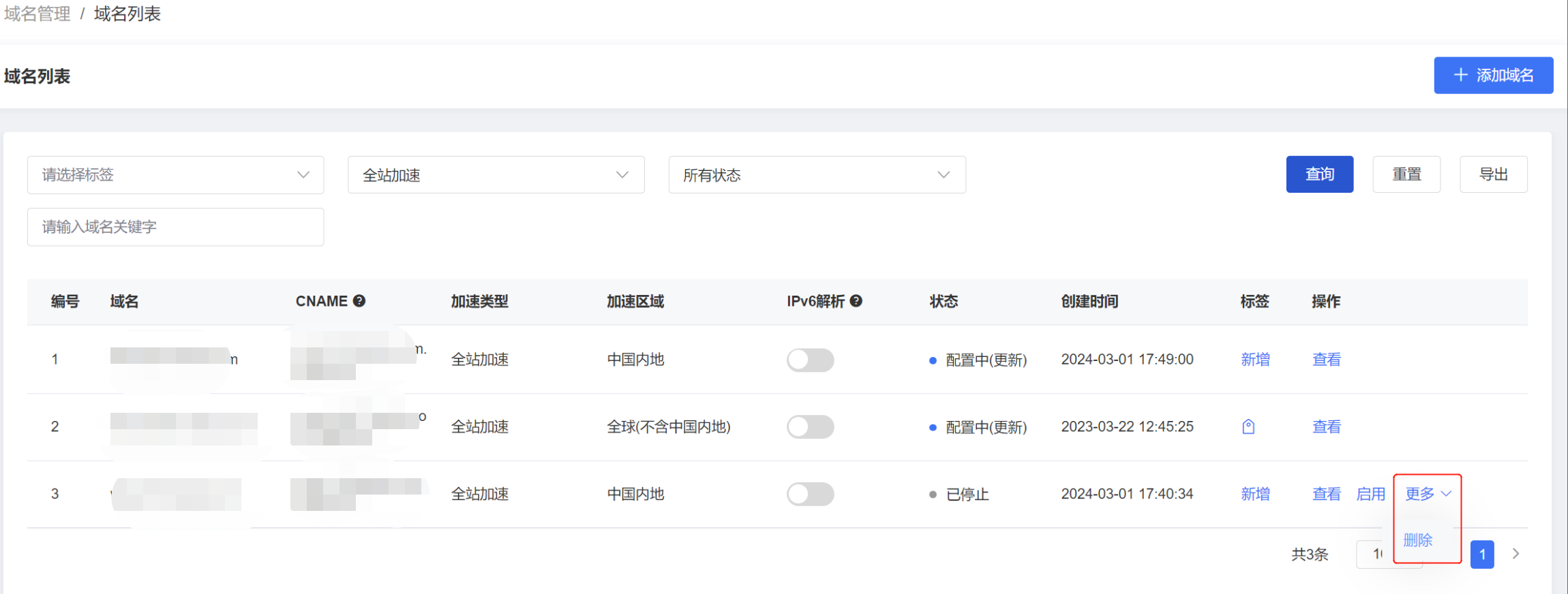Click 查看 in row 3
The image size is (1568, 594).
click(1327, 494)
